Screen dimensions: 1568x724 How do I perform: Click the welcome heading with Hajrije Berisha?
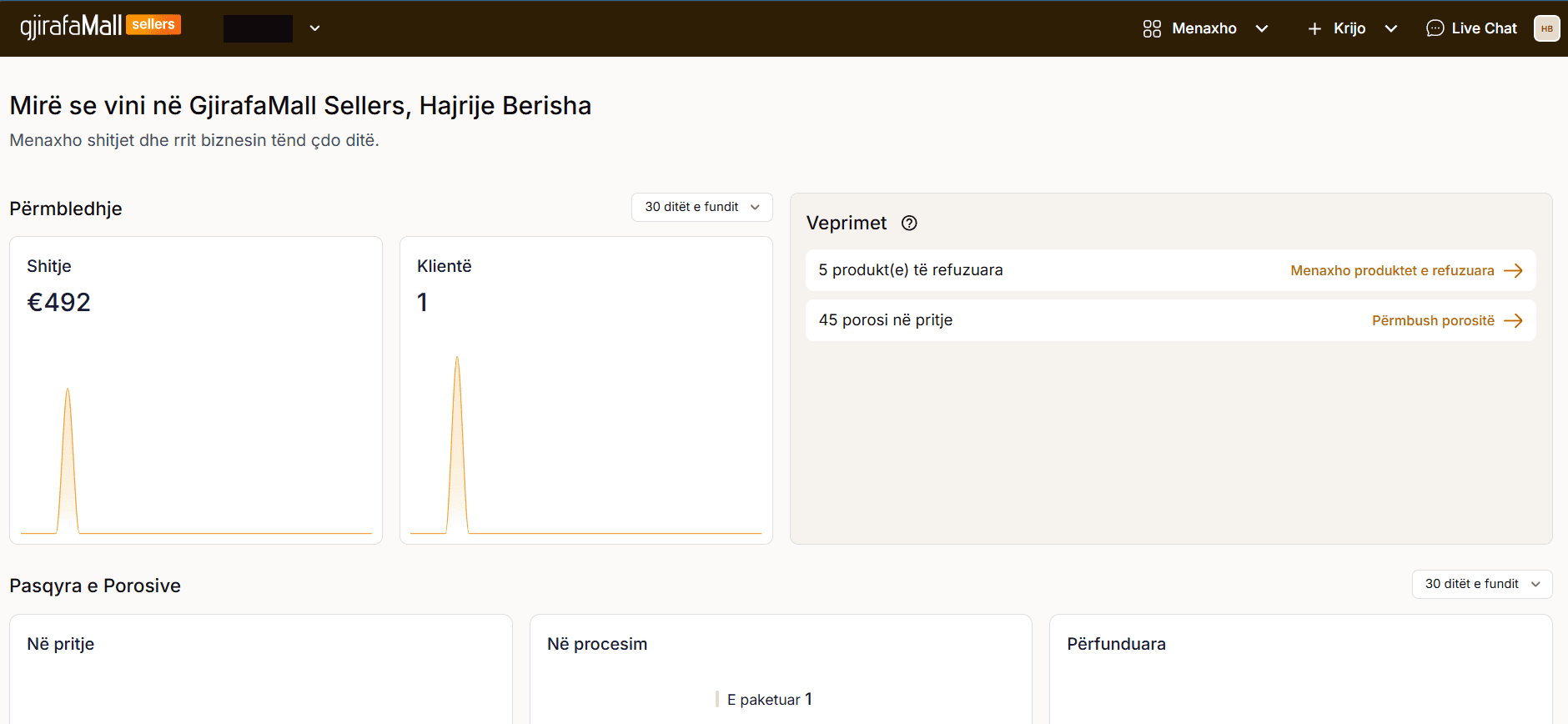pyautogui.click(x=300, y=106)
